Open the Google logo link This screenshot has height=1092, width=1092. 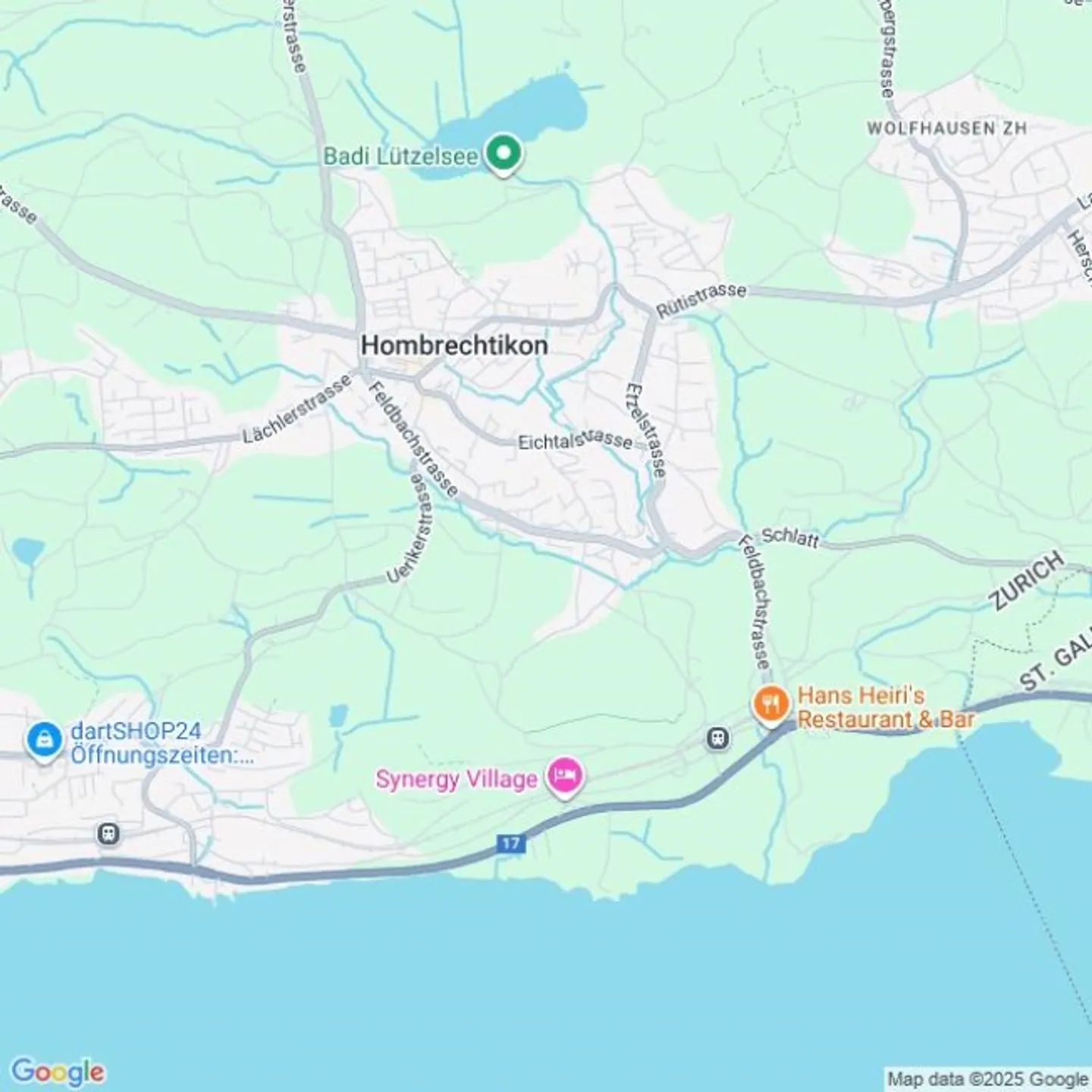(58, 1072)
